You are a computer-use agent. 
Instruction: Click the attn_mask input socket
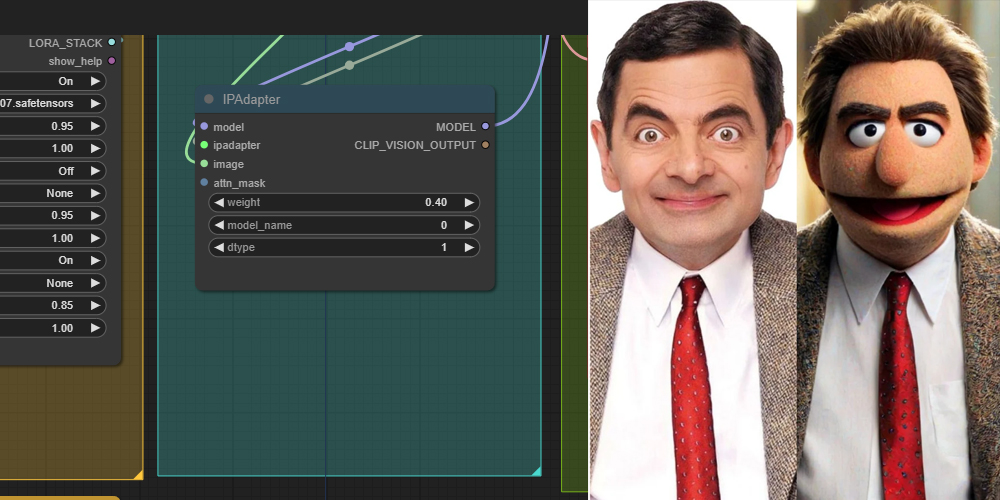tap(204, 182)
